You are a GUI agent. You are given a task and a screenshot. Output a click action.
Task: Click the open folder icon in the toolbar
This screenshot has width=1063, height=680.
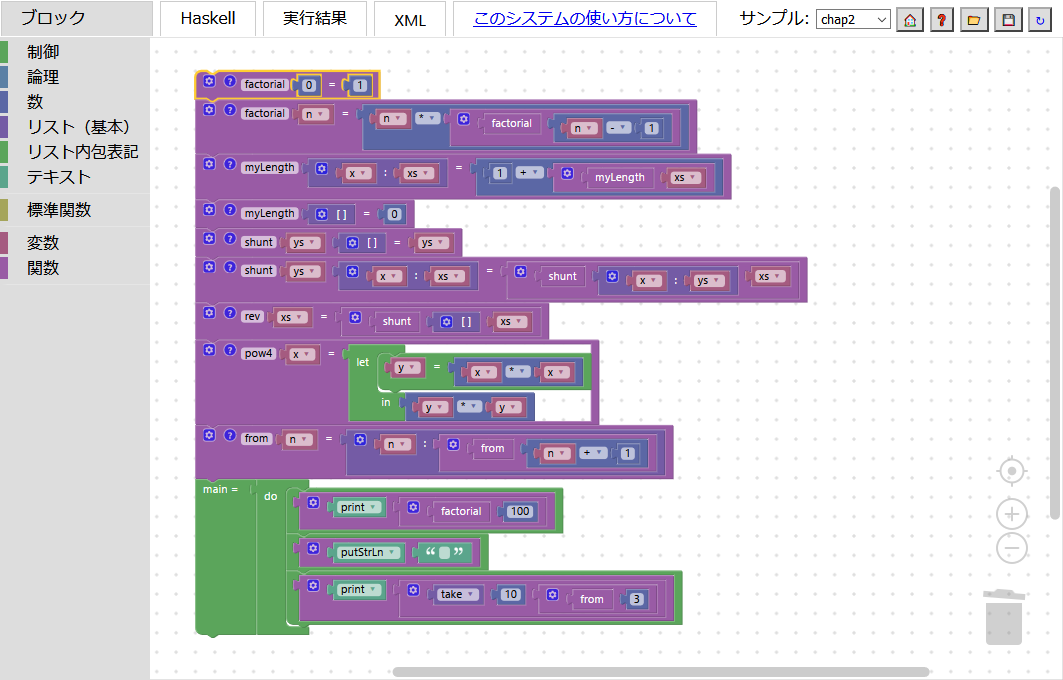[x=974, y=19]
